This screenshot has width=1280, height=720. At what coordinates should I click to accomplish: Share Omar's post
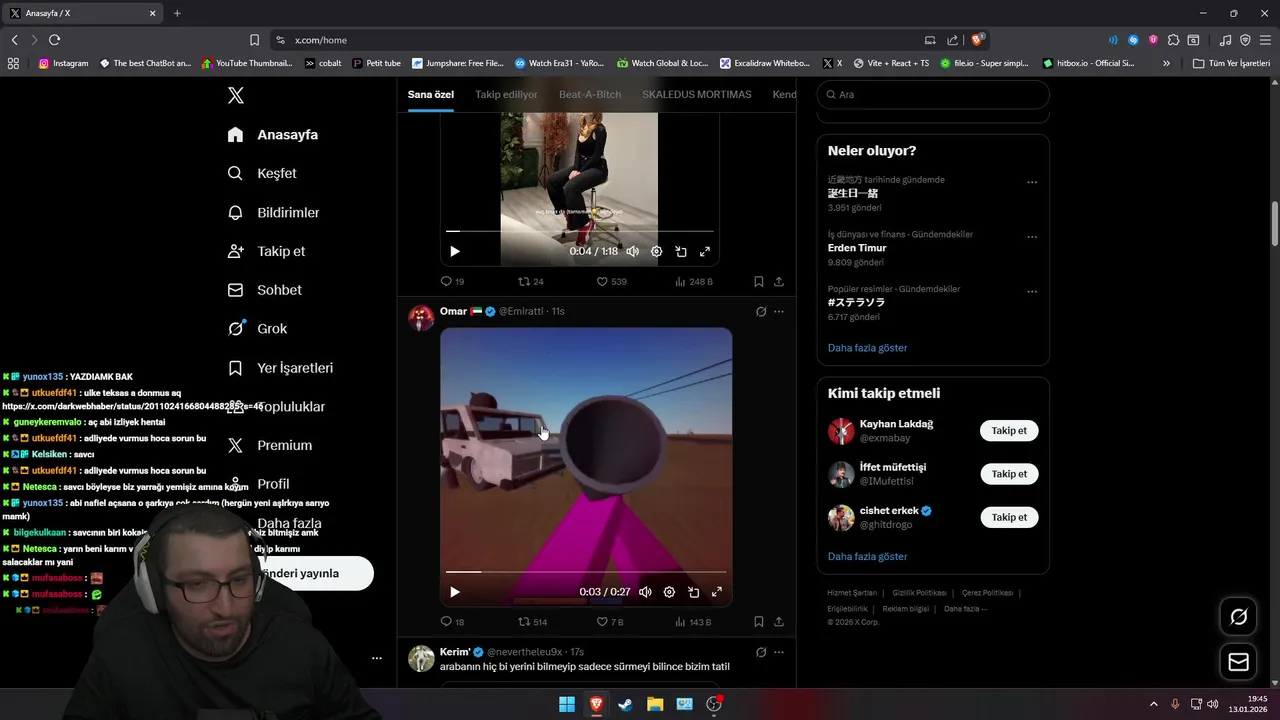click(x=779, y=622)
